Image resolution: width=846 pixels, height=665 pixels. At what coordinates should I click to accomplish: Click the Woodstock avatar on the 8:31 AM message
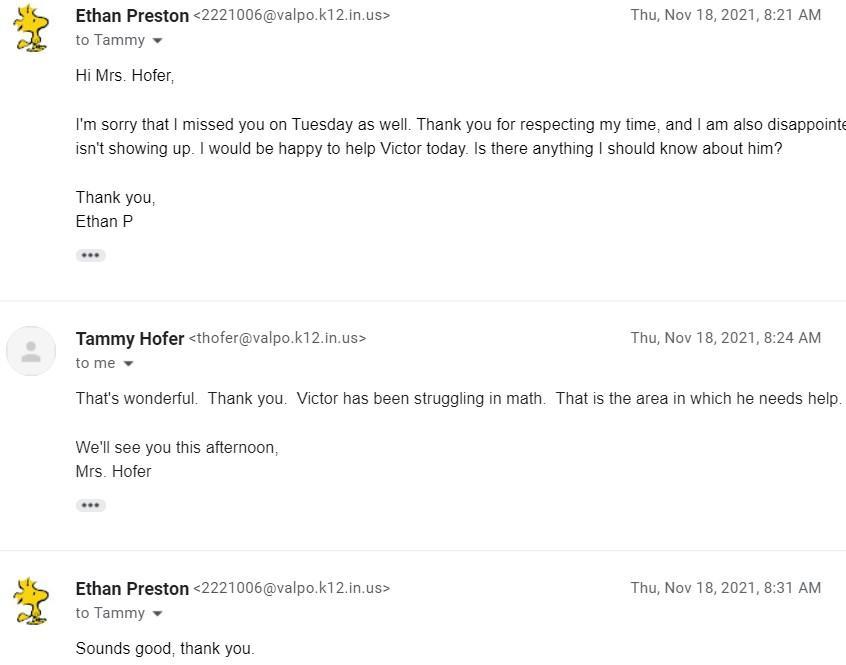(32, 600)
